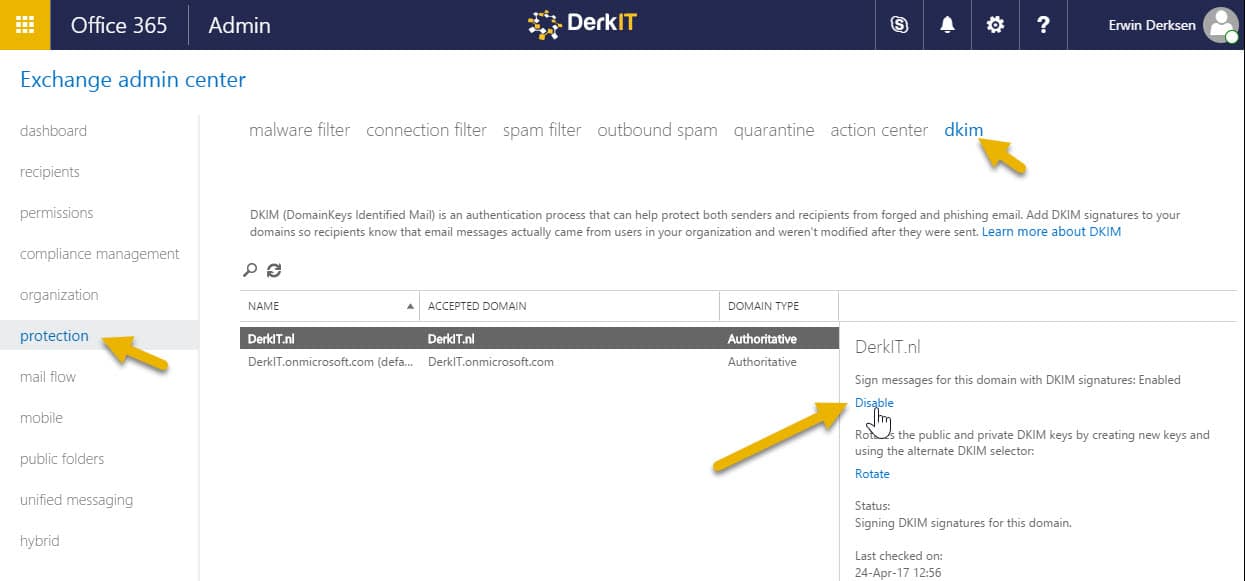Click Office 365 header link
1245x581 pixels.
pyautogui.click(x=119, y=25)
